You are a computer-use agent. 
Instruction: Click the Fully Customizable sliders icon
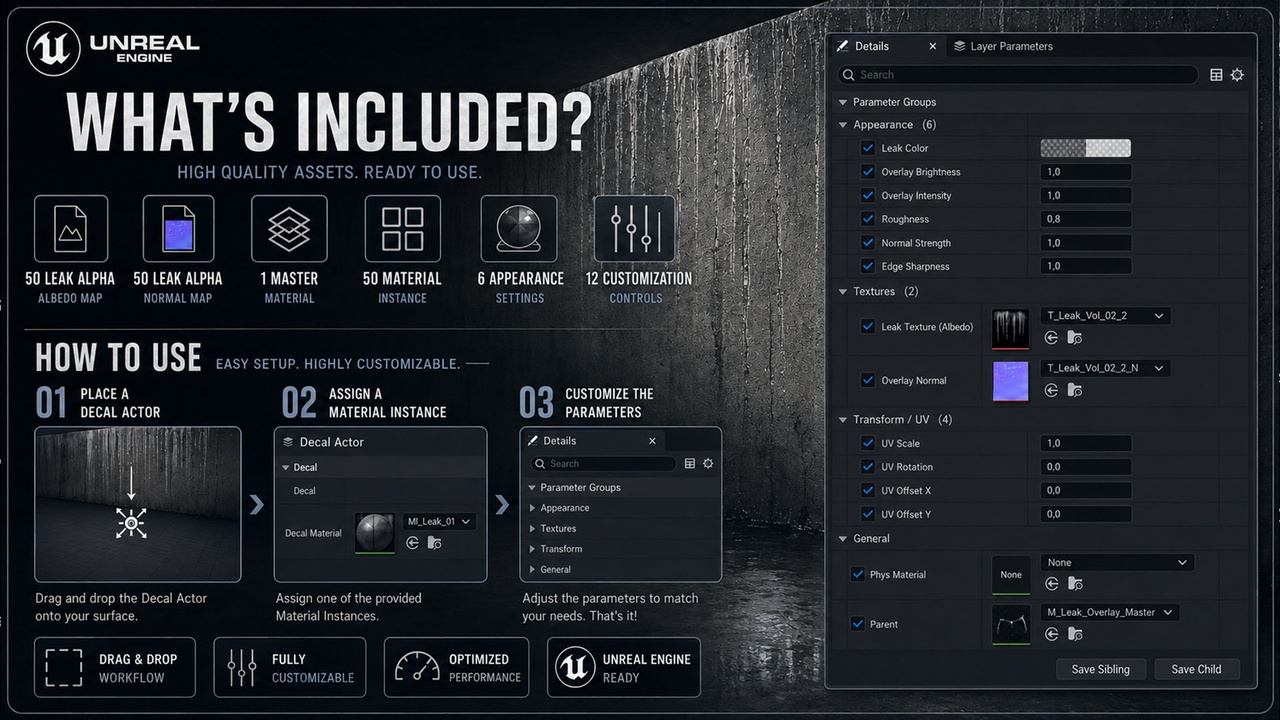click(241, 667)
